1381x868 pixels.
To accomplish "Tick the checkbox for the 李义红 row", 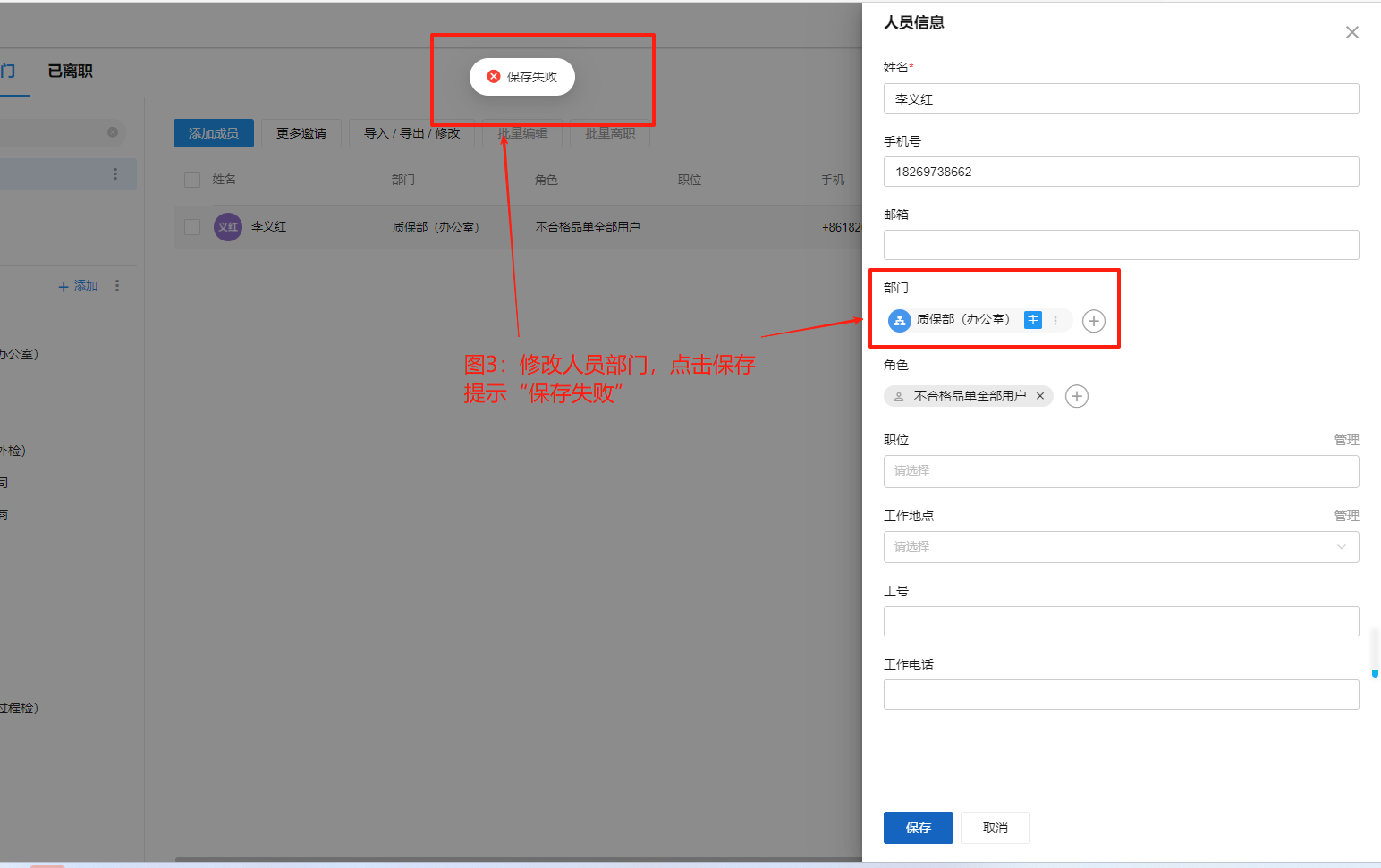I will [192, 227].
